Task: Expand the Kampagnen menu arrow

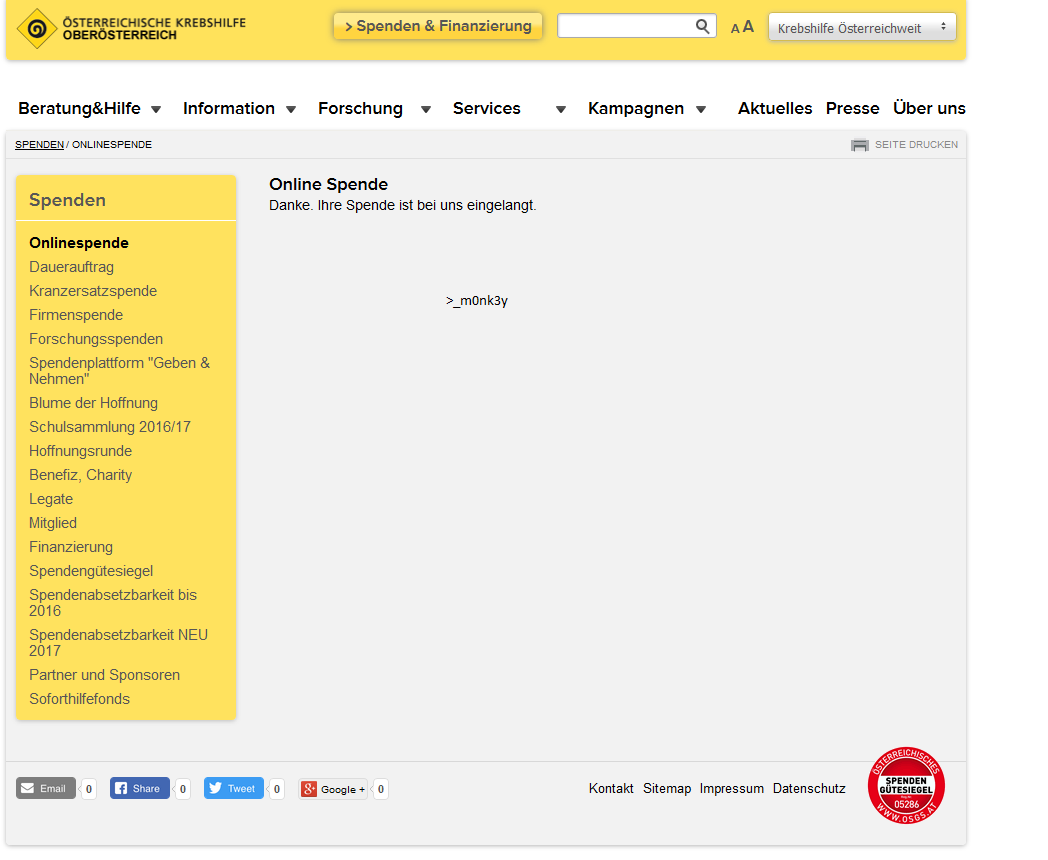Action: tap(700, 110)
